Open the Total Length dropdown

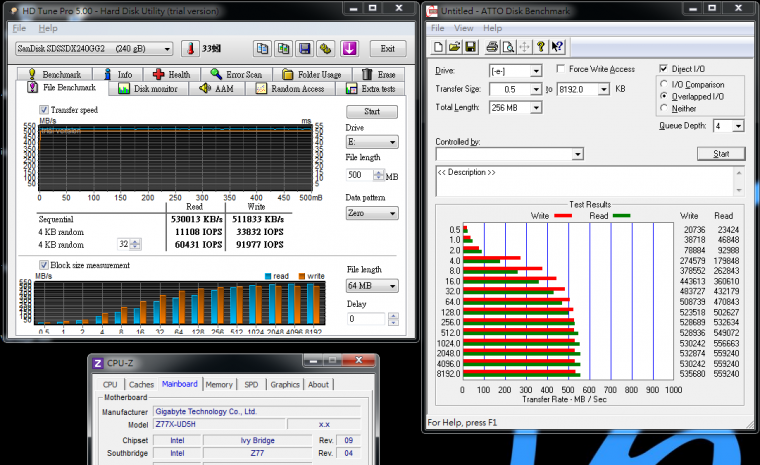click(536, 108)
